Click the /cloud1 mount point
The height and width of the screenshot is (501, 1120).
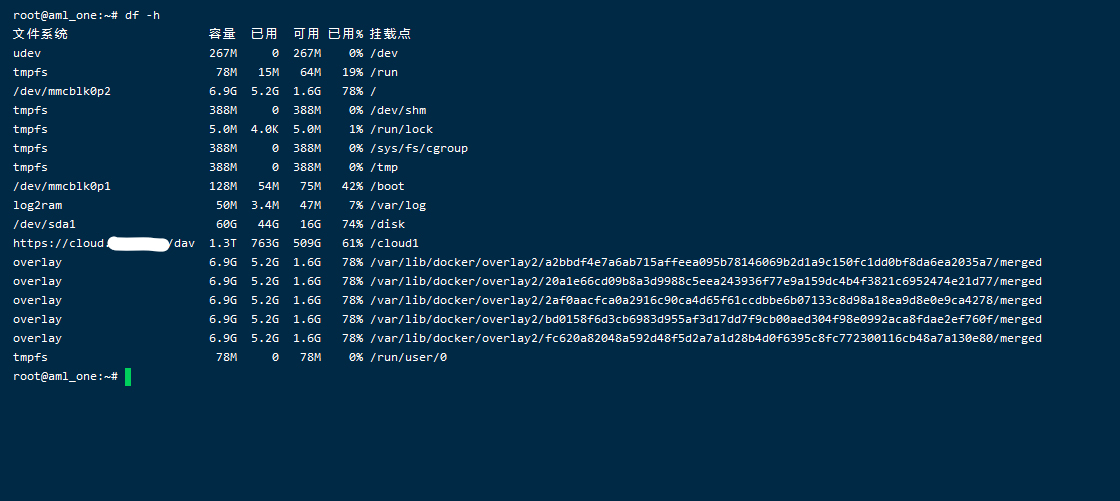coord(394,243)
